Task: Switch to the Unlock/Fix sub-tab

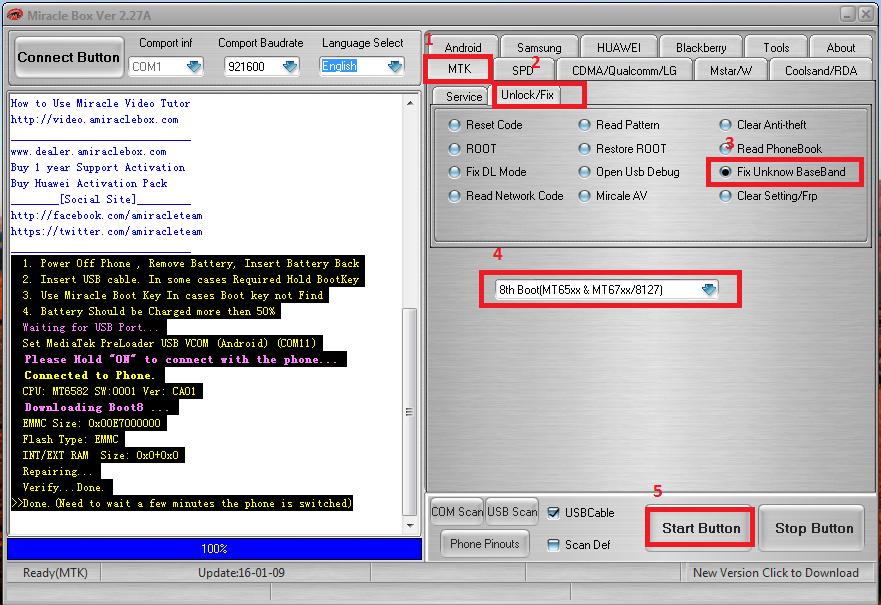Action: tap(527, 95)
